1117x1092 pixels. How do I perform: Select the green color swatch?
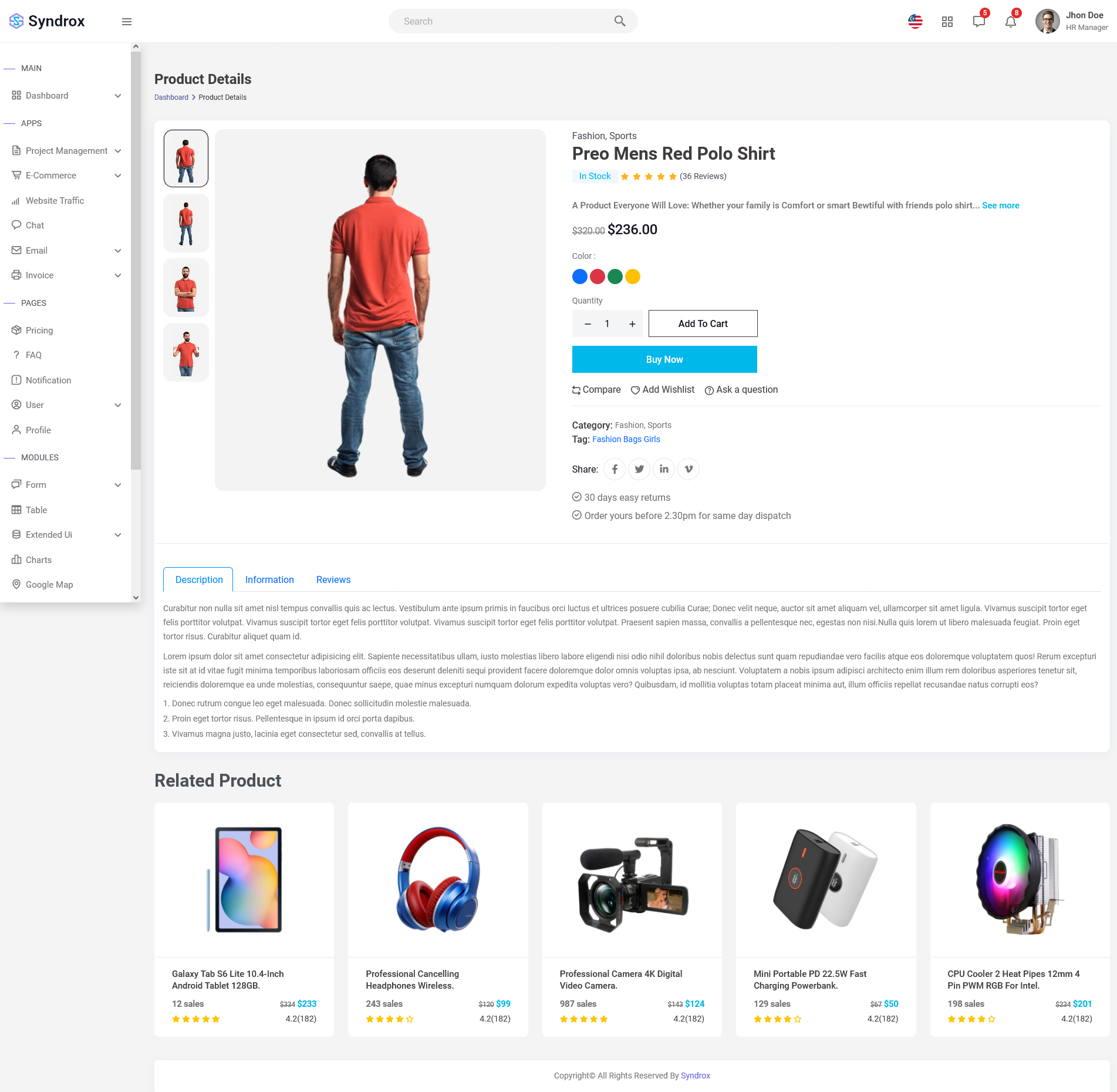point(615,277)
